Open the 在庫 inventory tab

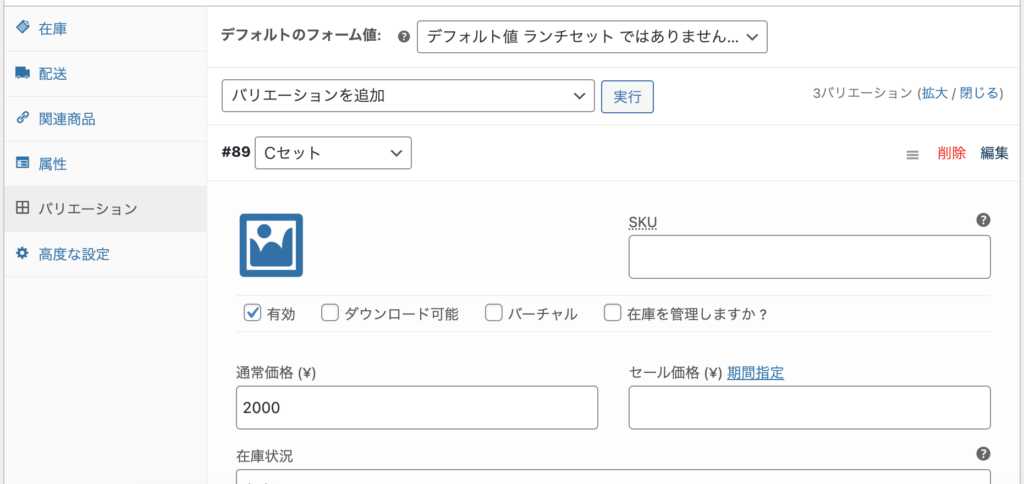(x=54, y=29)
